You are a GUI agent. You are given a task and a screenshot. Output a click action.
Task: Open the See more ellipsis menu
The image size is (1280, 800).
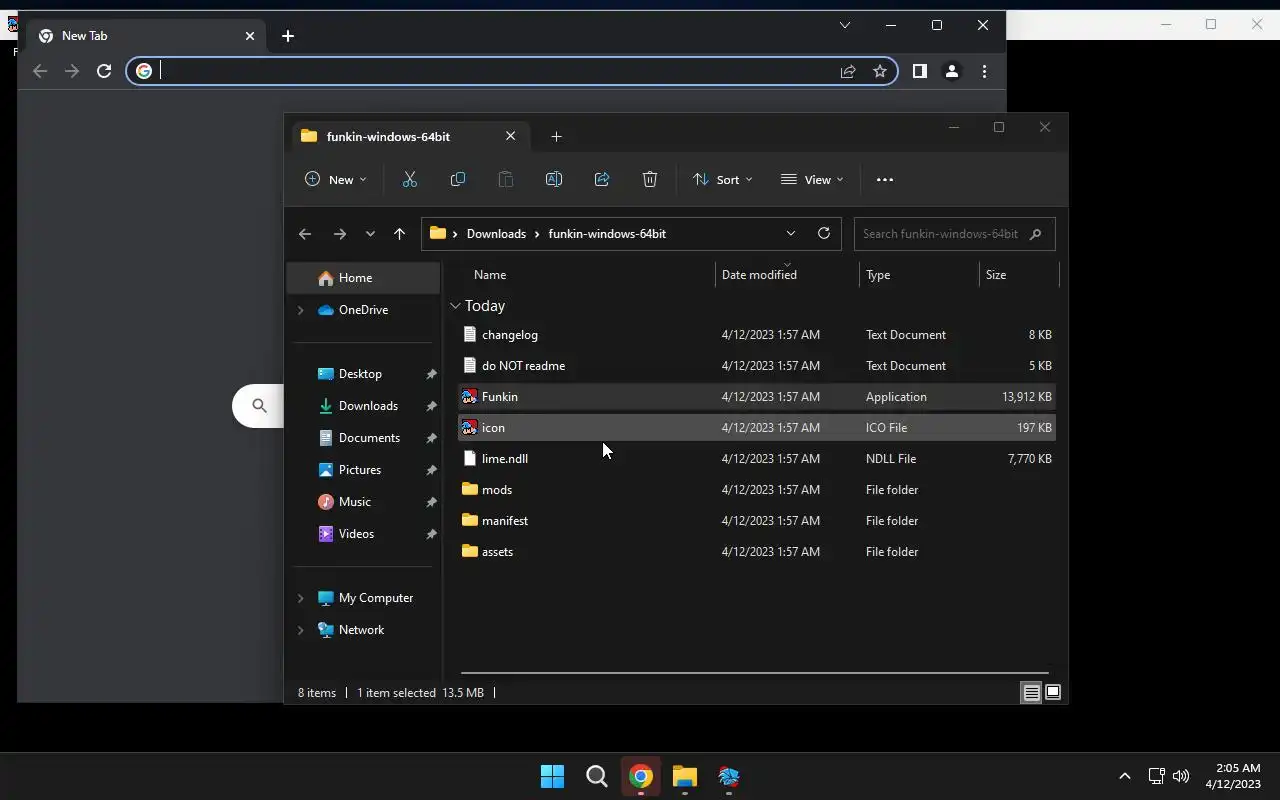[884, 180]
